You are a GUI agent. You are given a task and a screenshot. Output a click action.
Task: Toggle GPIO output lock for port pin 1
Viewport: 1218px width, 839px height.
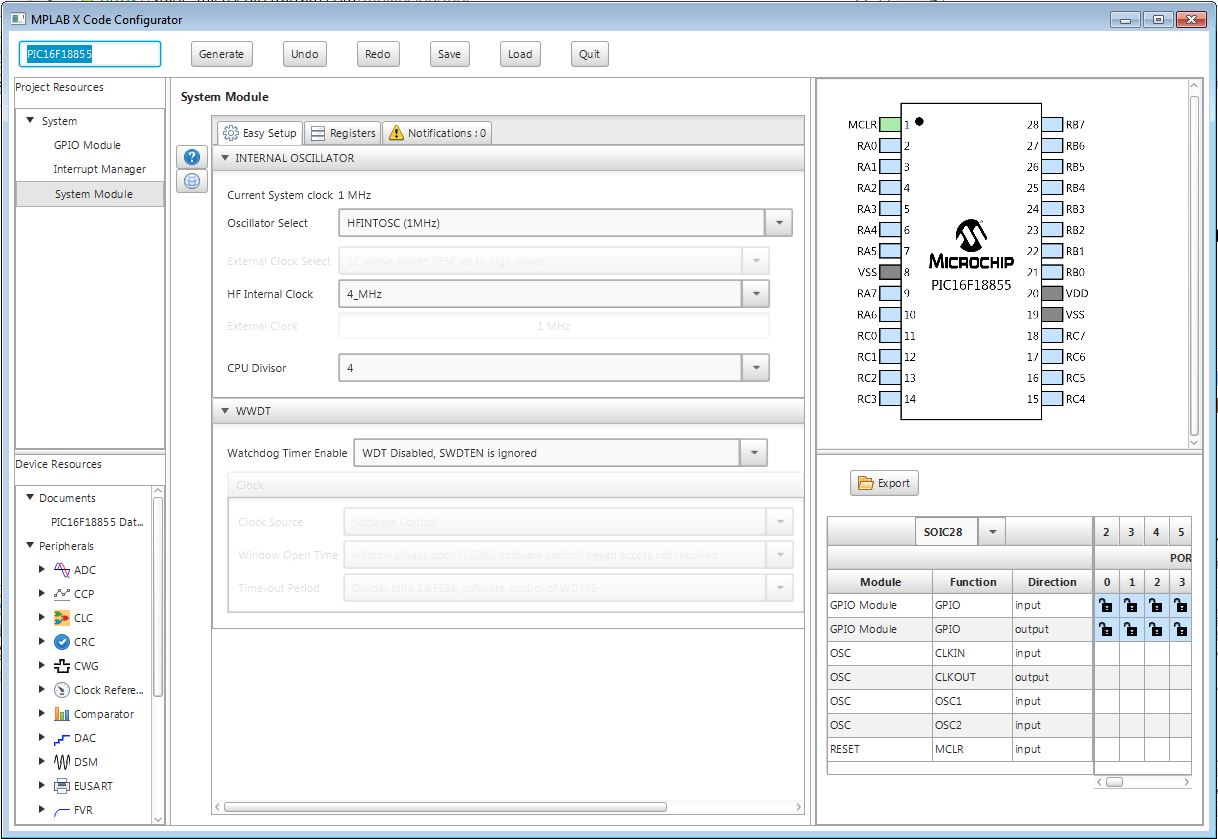point(1131,629)
